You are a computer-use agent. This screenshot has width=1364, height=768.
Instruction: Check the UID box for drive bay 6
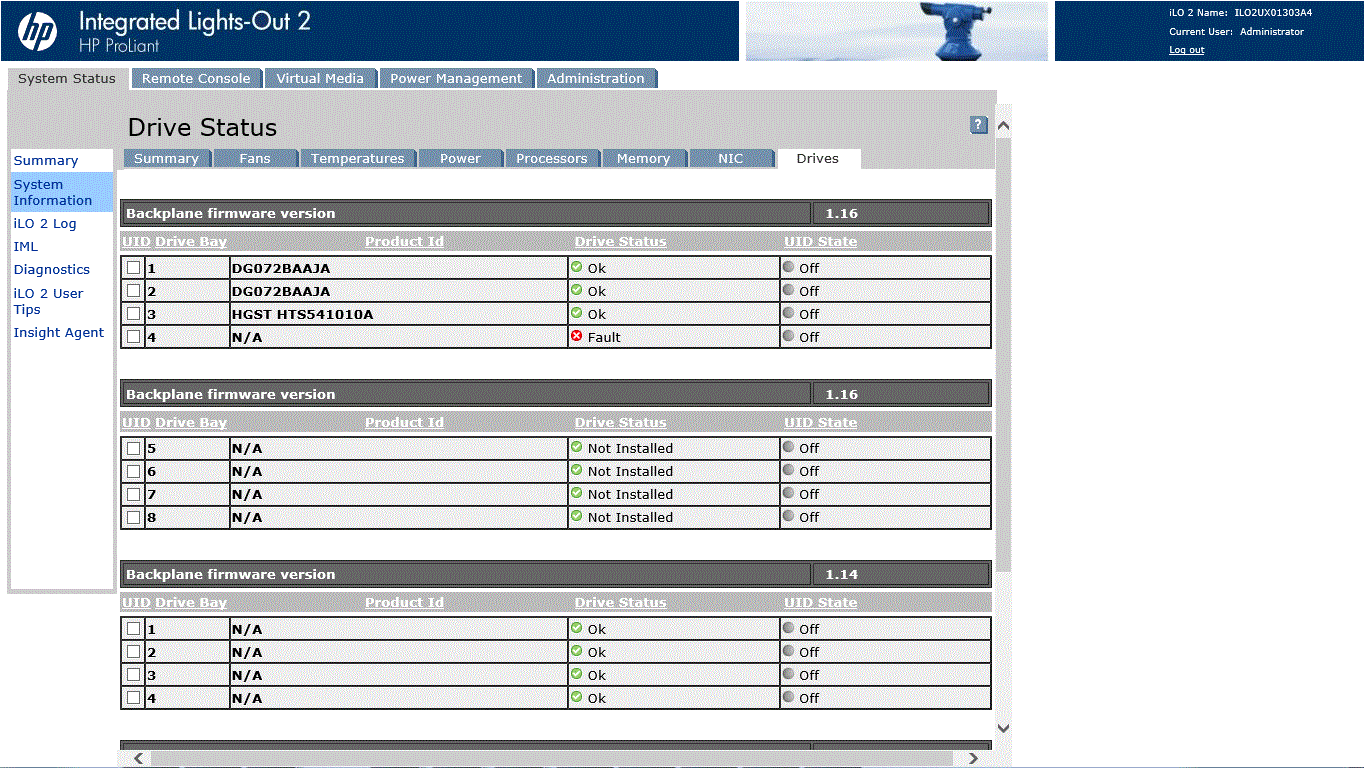[134, 471]
